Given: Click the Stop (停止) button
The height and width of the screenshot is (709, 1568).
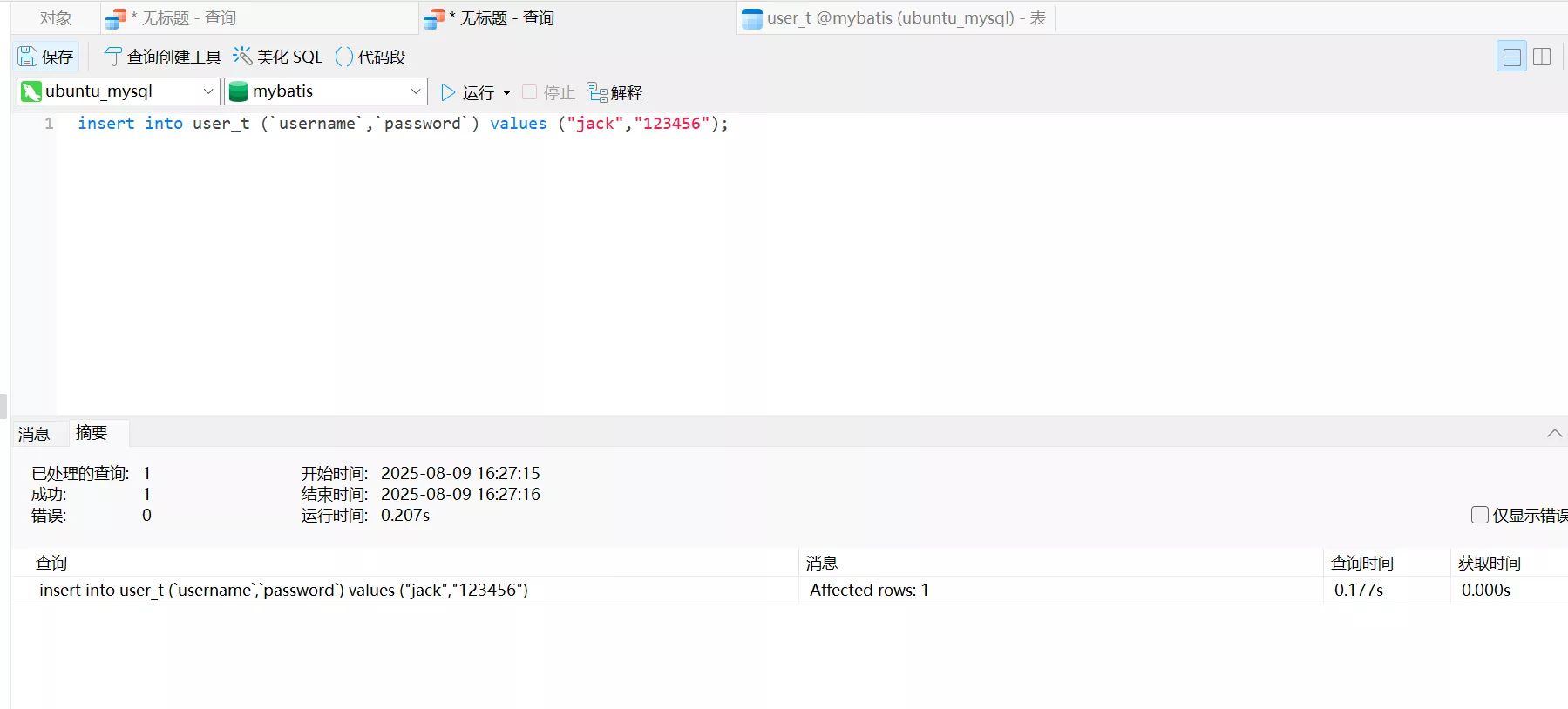Looking at the screenshot, I should [548, 92].
